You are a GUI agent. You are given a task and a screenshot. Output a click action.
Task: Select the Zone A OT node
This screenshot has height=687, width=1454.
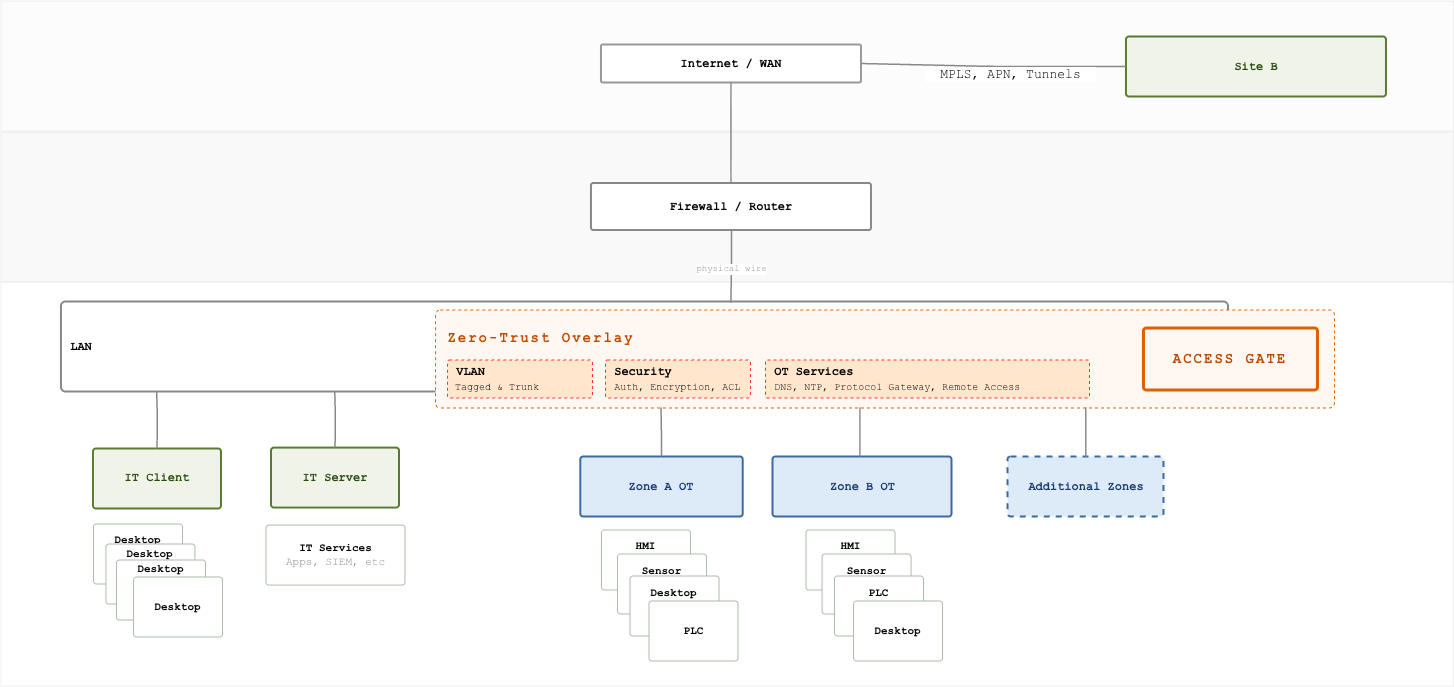(661, 486)
